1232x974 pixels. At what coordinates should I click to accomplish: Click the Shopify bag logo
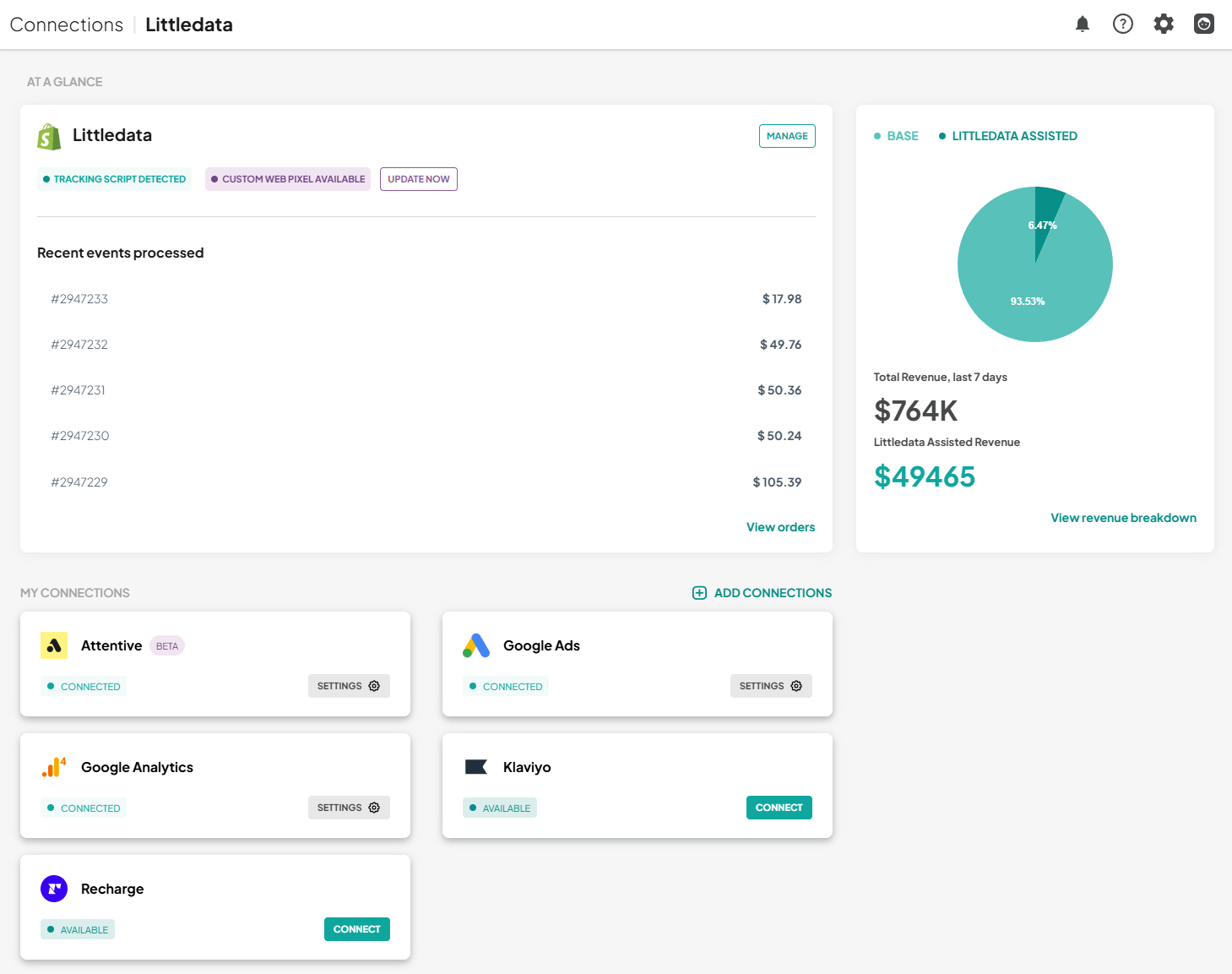click(49, 137)
